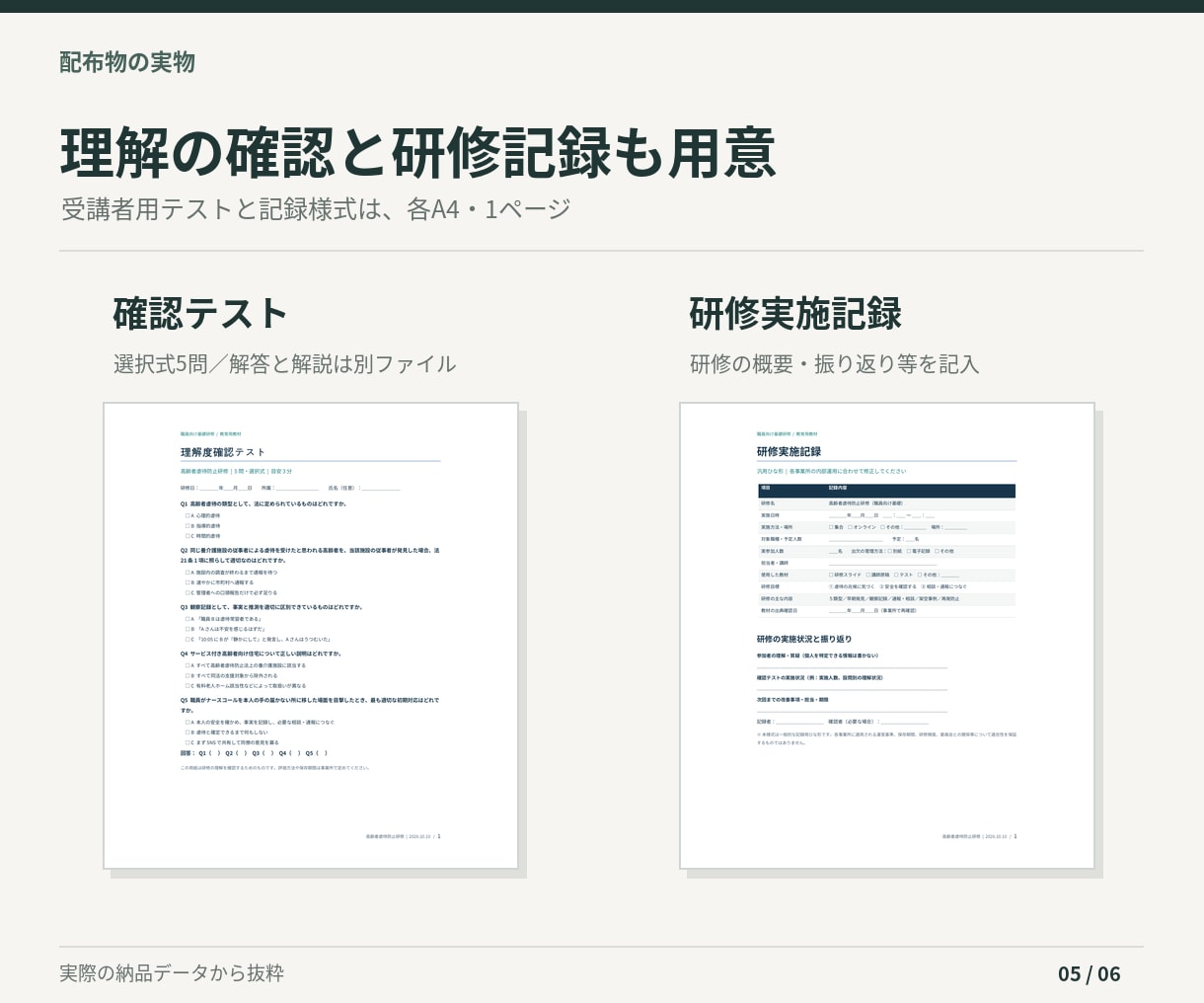This screenshot has height=1003, width=1204.
Task: Tick Q5 option C まずSNSで共有 checkbox
Action: tap(188, 742)
